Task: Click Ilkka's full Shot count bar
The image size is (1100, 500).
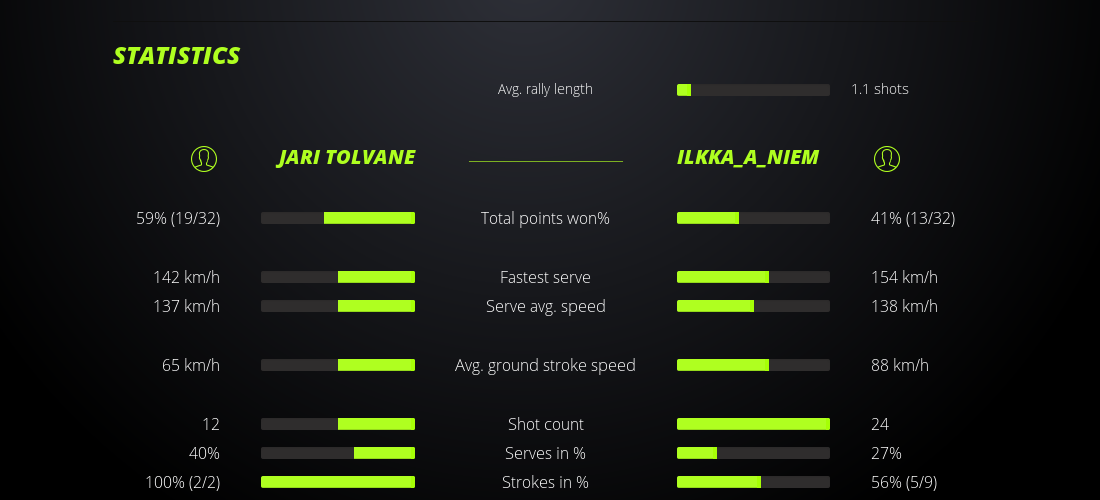Action: coord(753,424)
